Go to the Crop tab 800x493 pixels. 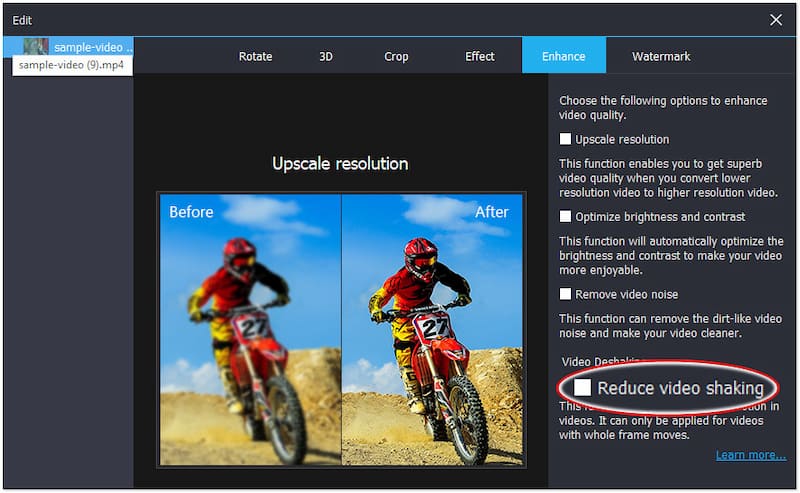point(396,56)
